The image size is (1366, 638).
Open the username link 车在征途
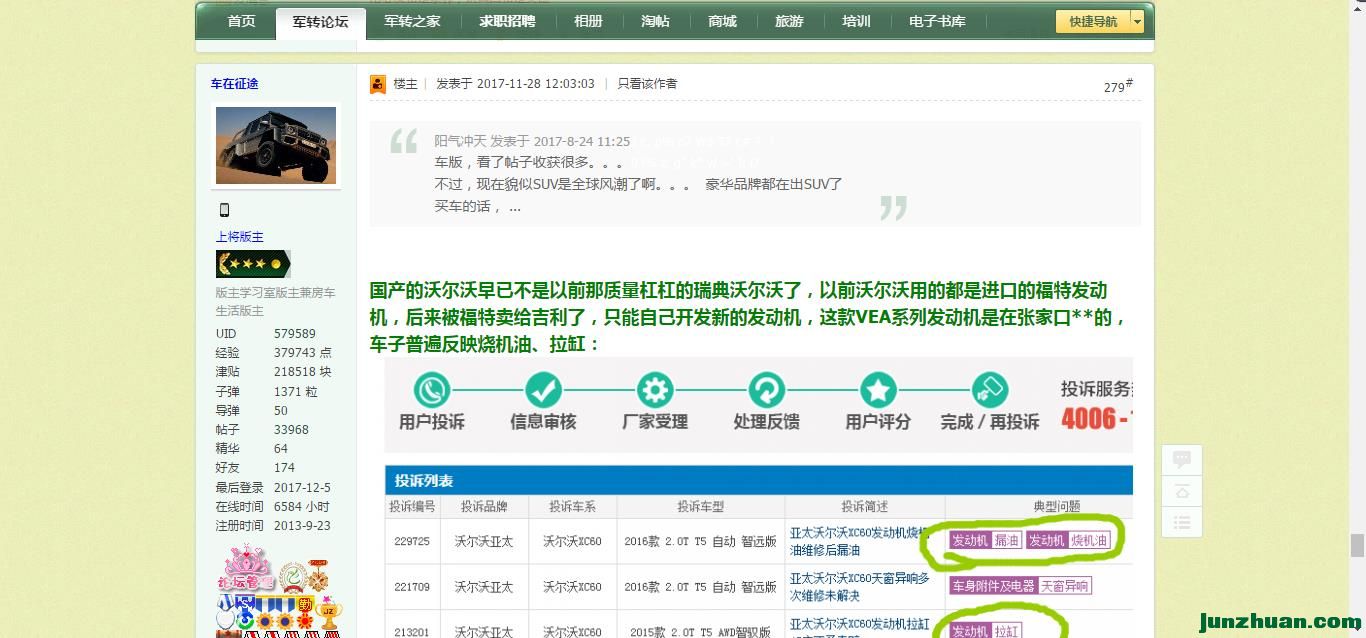234,84
